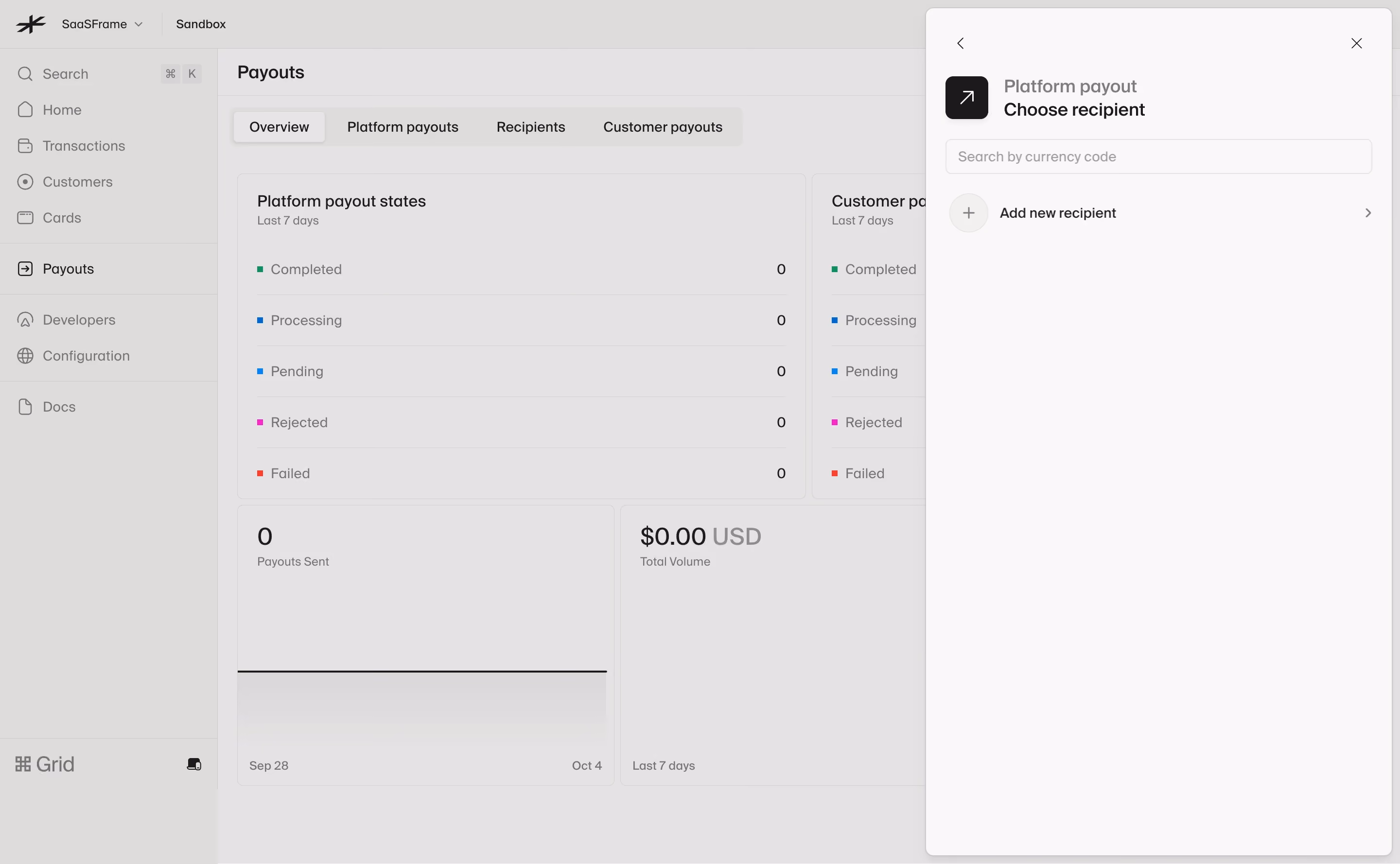This screenshot has width=1400, height=864.
Task: Open Transactions in the sidebar
Action: (x=84, y=146)
